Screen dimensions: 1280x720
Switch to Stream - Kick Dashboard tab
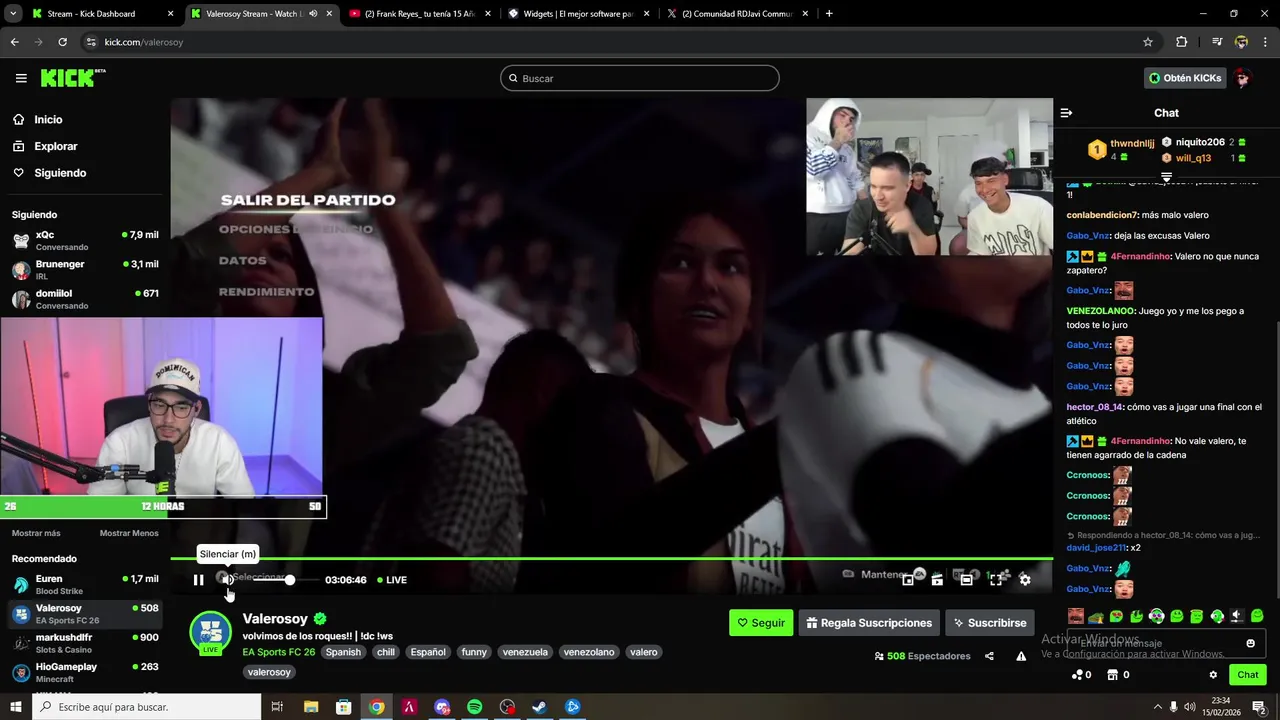tap(100, 14)
